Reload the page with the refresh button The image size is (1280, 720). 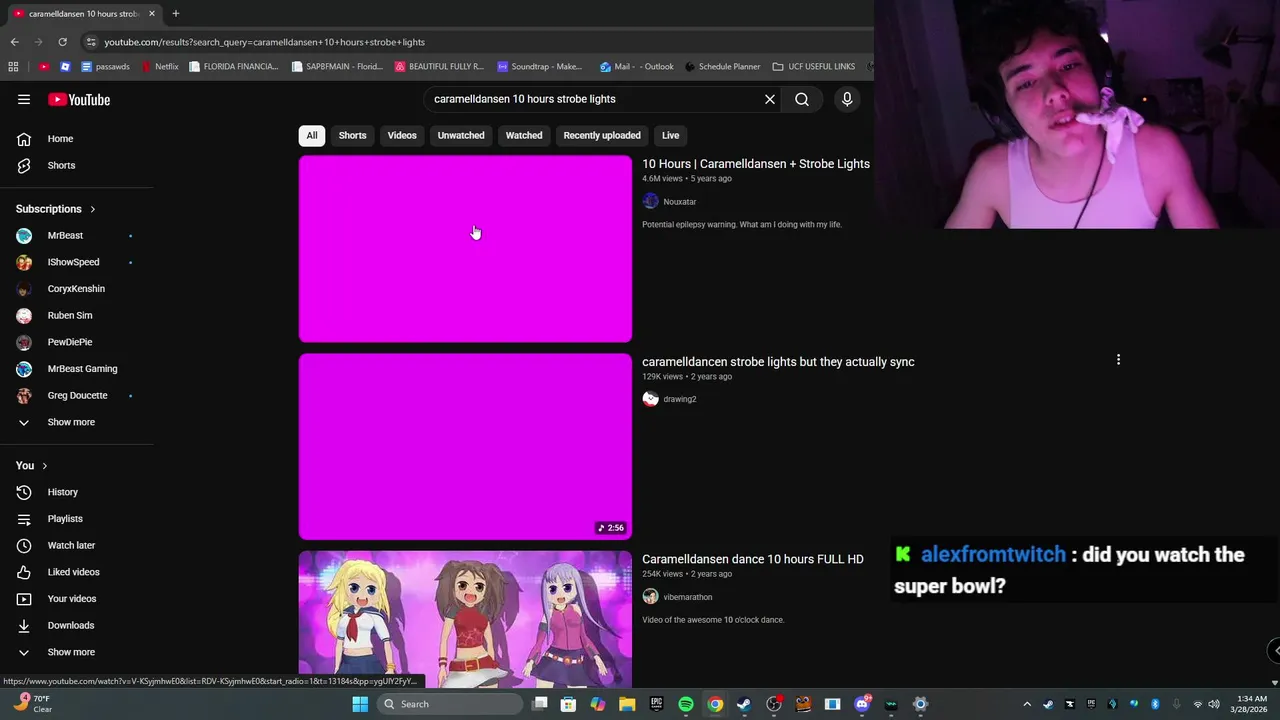[62, 42]
